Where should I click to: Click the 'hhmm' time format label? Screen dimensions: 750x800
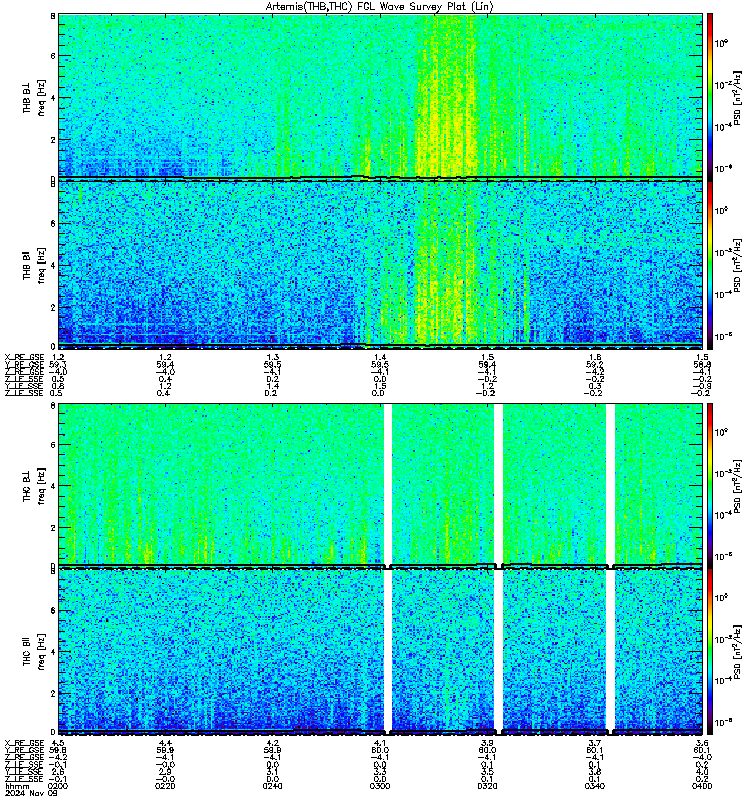(18, 786)
